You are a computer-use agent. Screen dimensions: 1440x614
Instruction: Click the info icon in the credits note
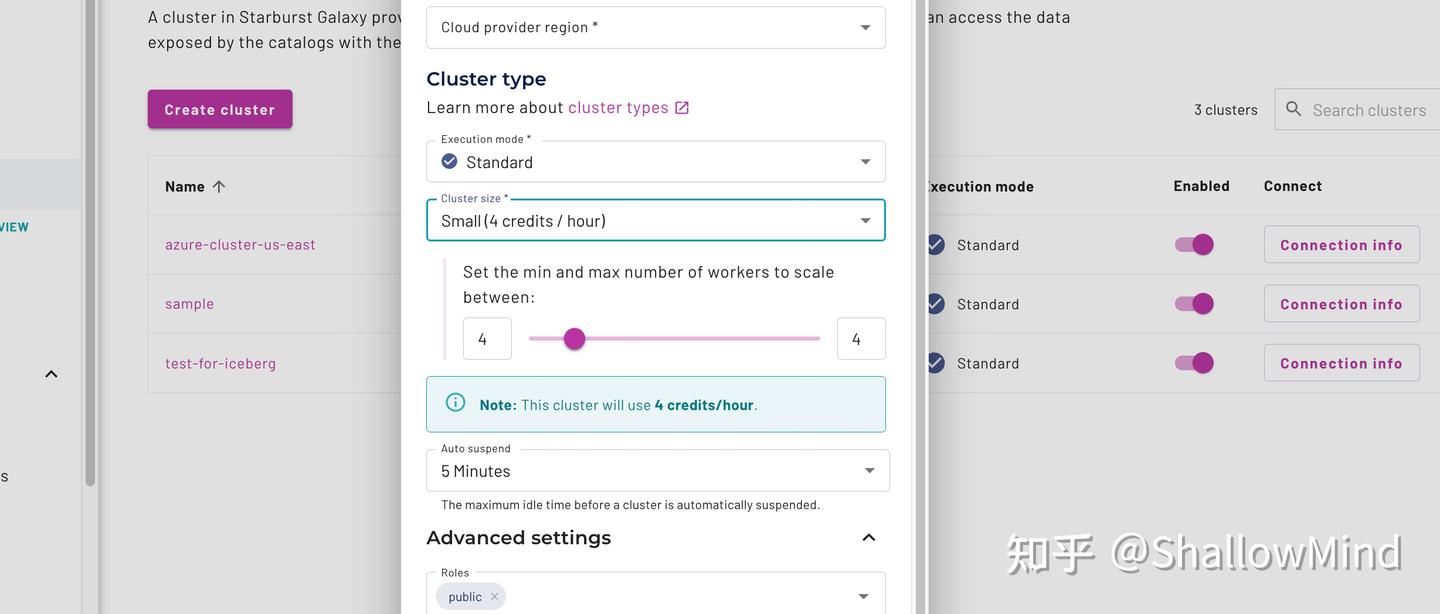click(x=455, y=403)
